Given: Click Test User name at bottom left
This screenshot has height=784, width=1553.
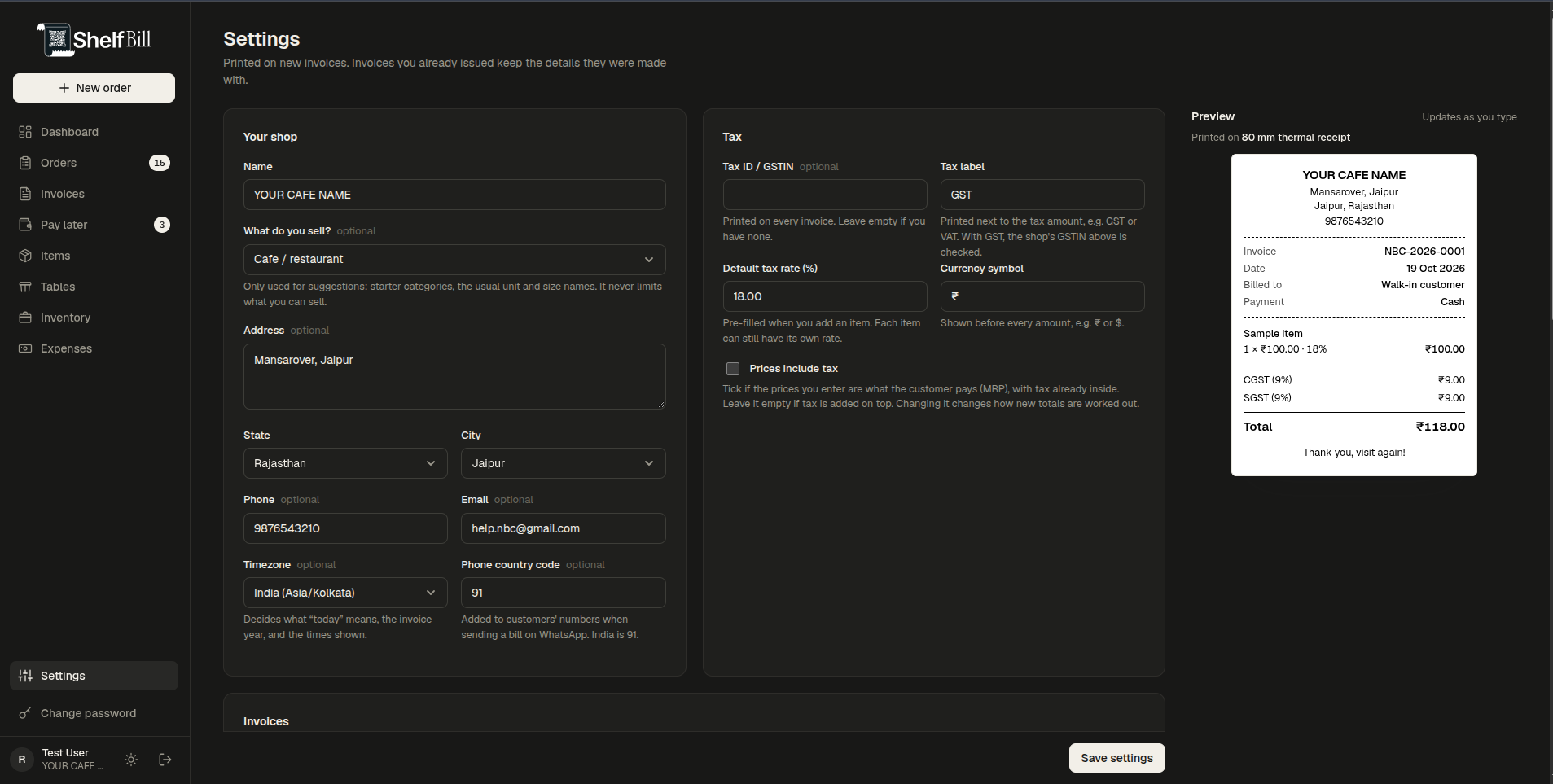Looking at the screenshot, I should coord(65,753).
